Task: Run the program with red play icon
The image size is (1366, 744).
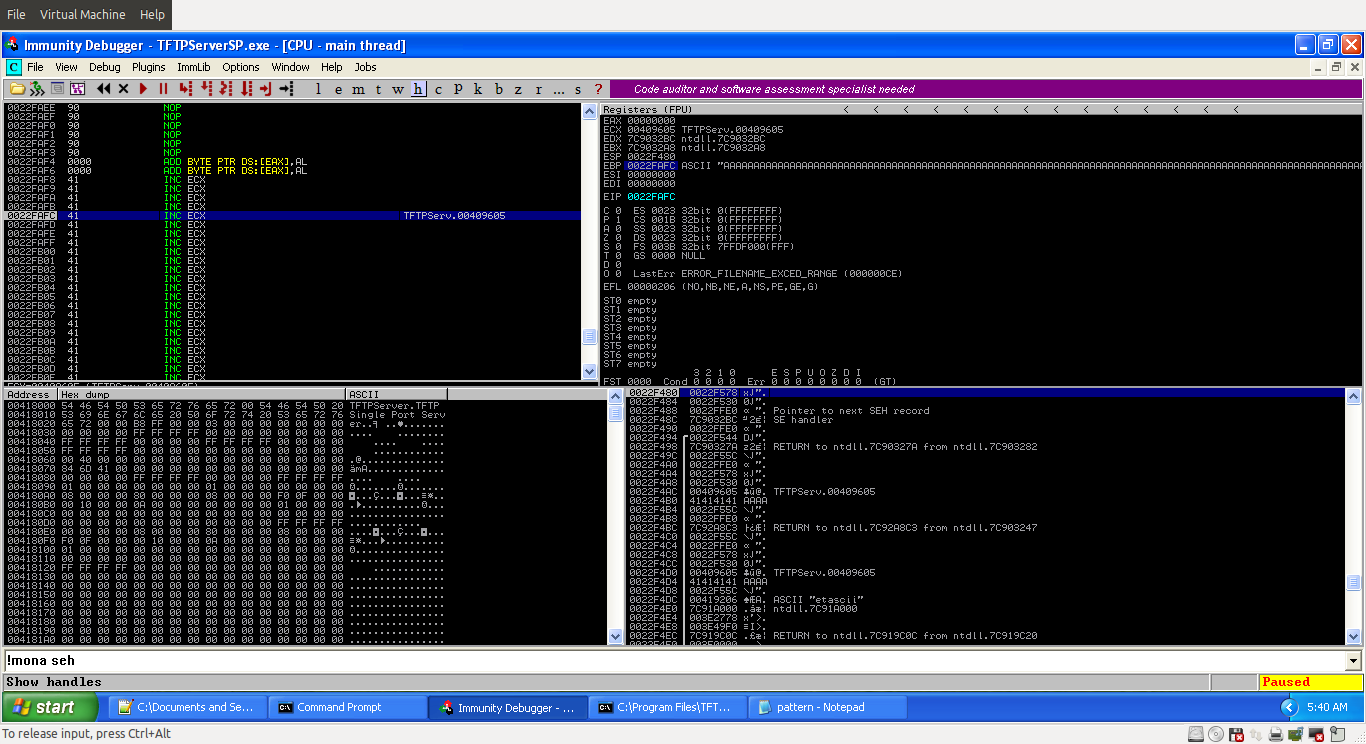Action: (x=143, y=89)
